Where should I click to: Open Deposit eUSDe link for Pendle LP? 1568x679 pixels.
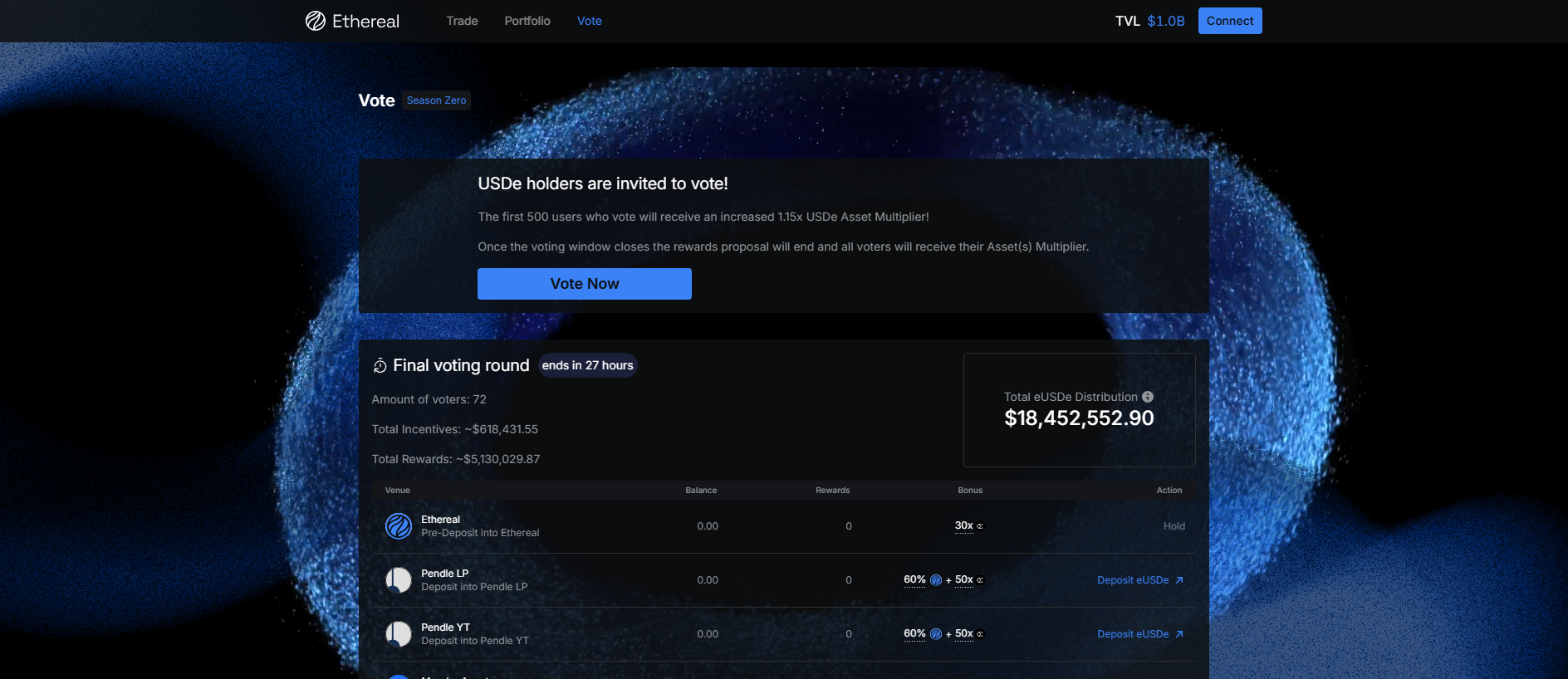click(1140, 580)
